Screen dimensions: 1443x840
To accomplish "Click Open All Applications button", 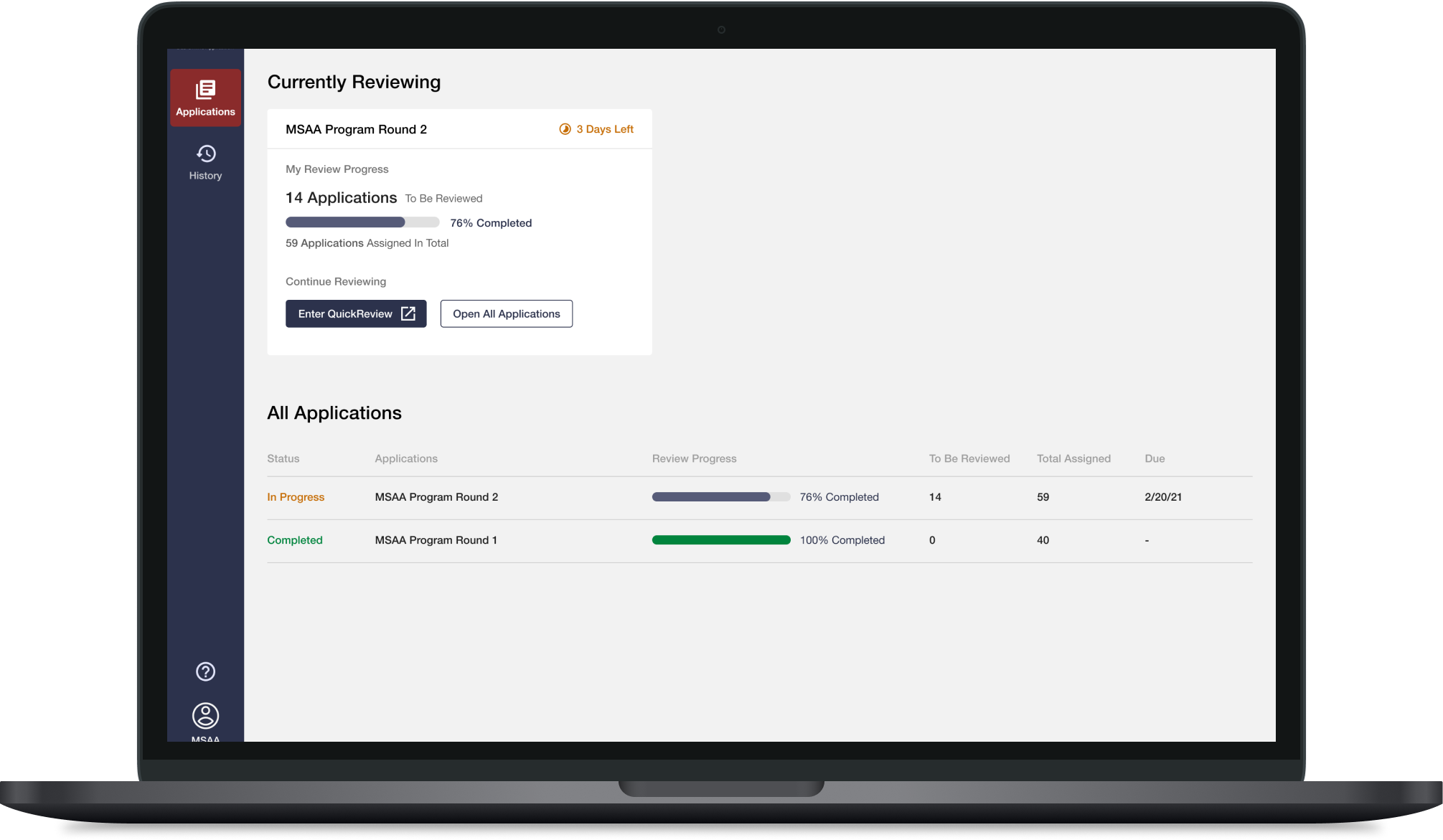I will [x=506, y=313].
